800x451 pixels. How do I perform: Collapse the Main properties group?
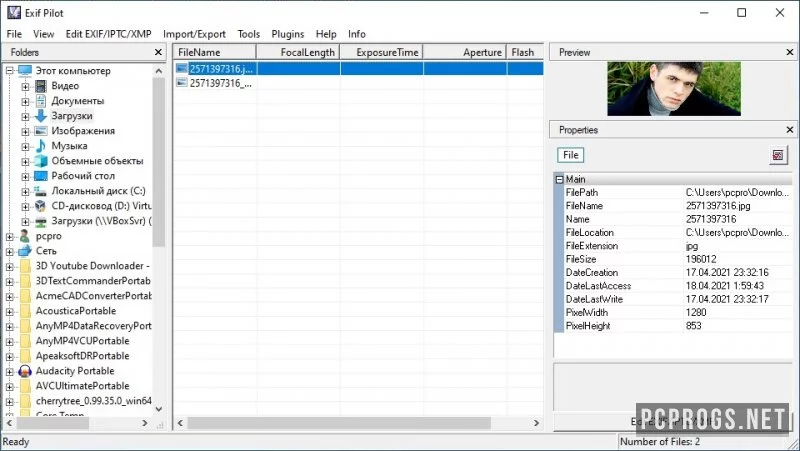(559, 179)
